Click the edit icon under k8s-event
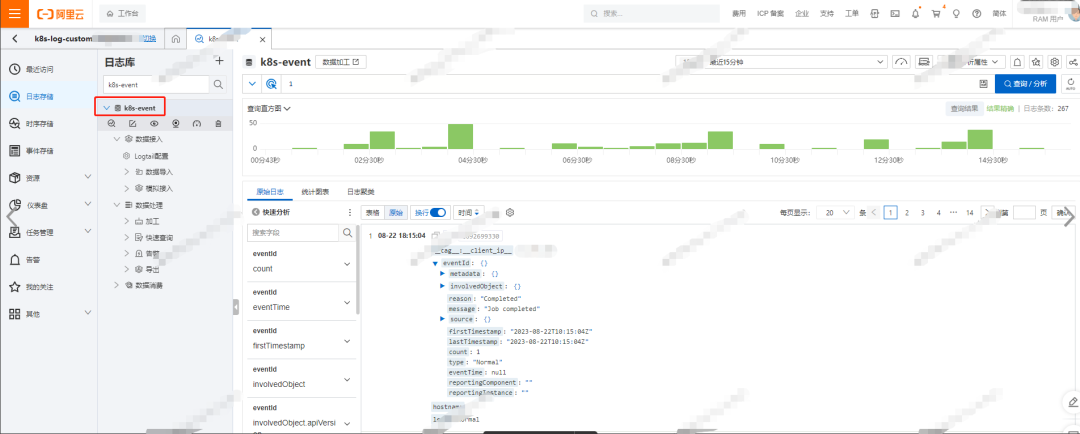The image size is (1080, 434). [x=133, y=123]
